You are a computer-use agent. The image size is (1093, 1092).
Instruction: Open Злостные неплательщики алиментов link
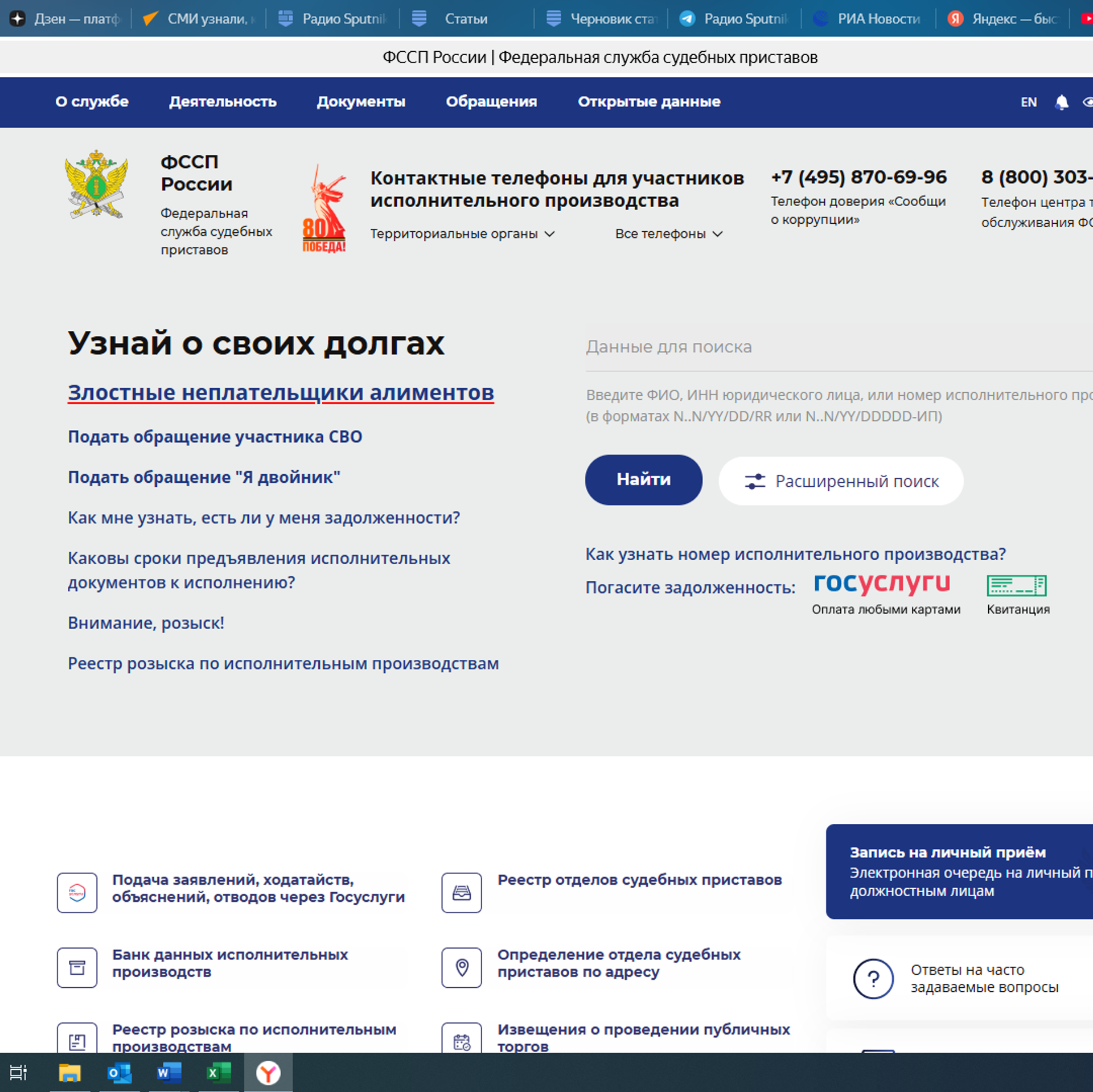[281, 393]
